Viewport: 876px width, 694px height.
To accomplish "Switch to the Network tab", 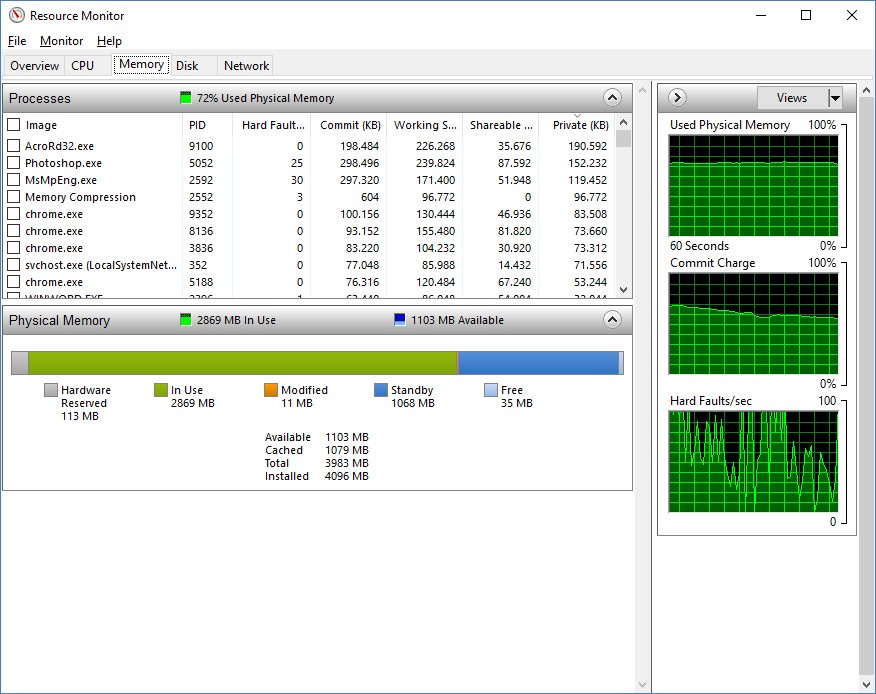I will tap(246, 66).
